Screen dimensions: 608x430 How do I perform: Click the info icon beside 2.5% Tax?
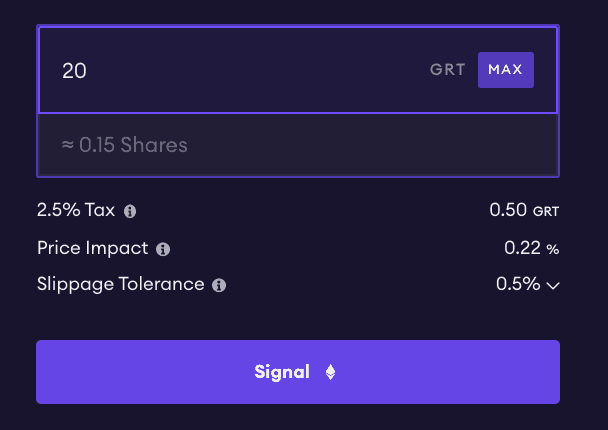point(130,211)
